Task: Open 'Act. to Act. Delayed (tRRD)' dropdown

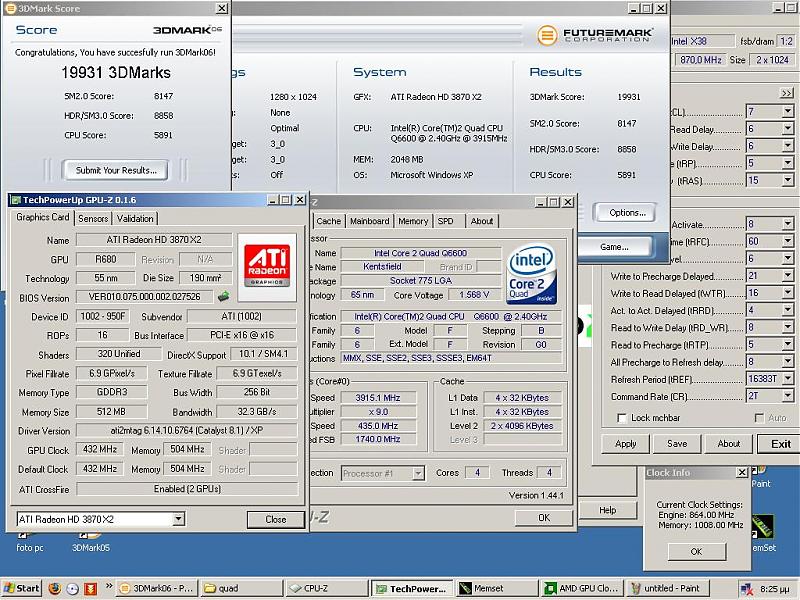Action: tap(788, 310)
